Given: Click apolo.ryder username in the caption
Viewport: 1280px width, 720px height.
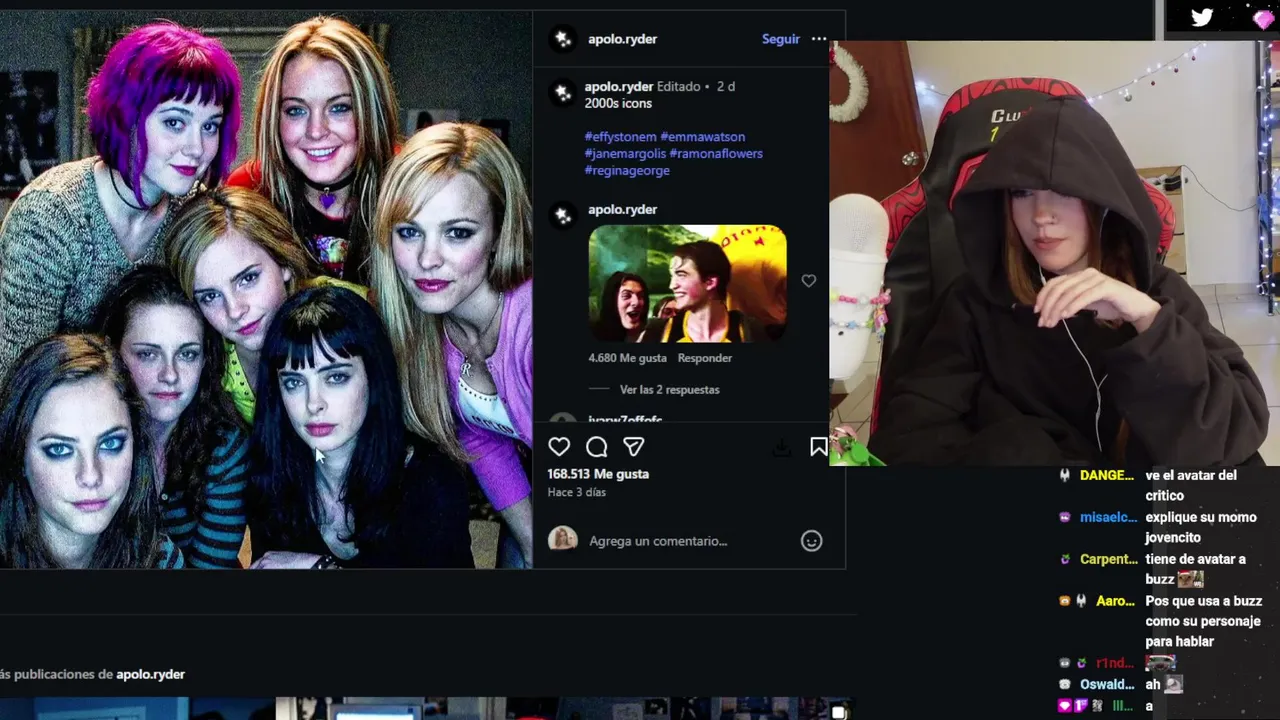Looking at the screenshot, I should click(x=618, y=87).
